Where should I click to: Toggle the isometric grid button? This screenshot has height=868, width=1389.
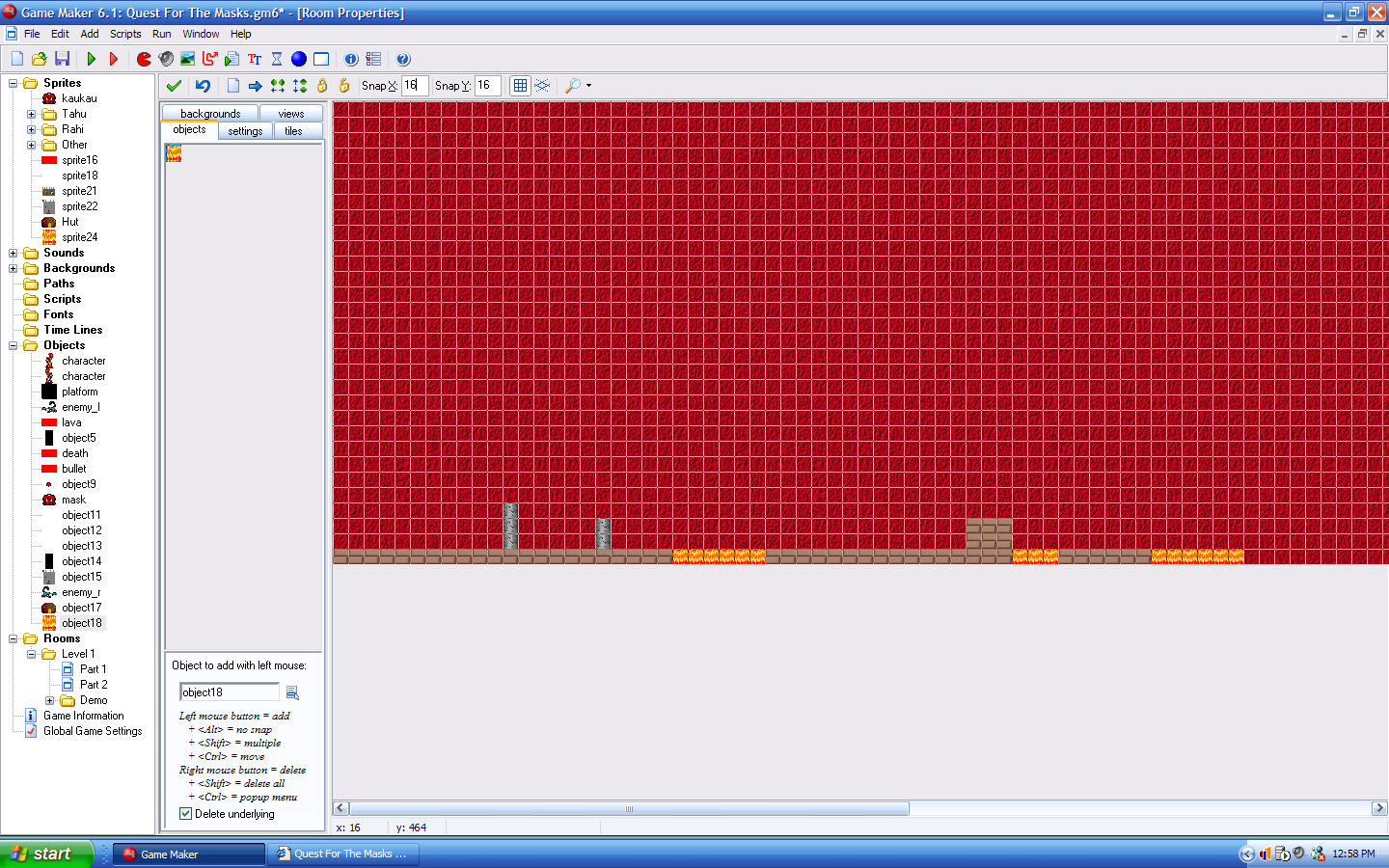[x=542, y=86]
